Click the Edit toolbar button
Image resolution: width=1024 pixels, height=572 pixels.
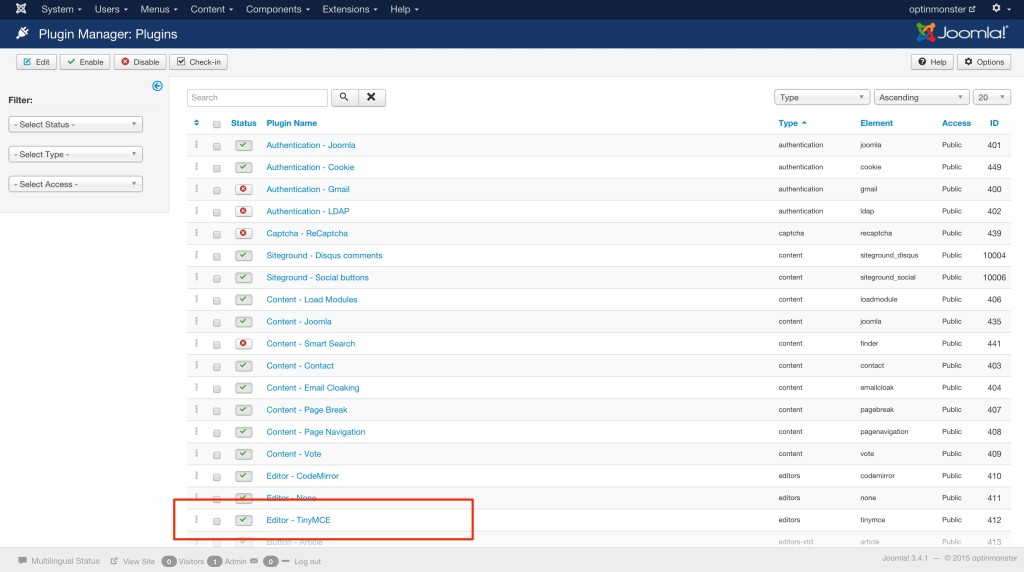coord(37,62)
